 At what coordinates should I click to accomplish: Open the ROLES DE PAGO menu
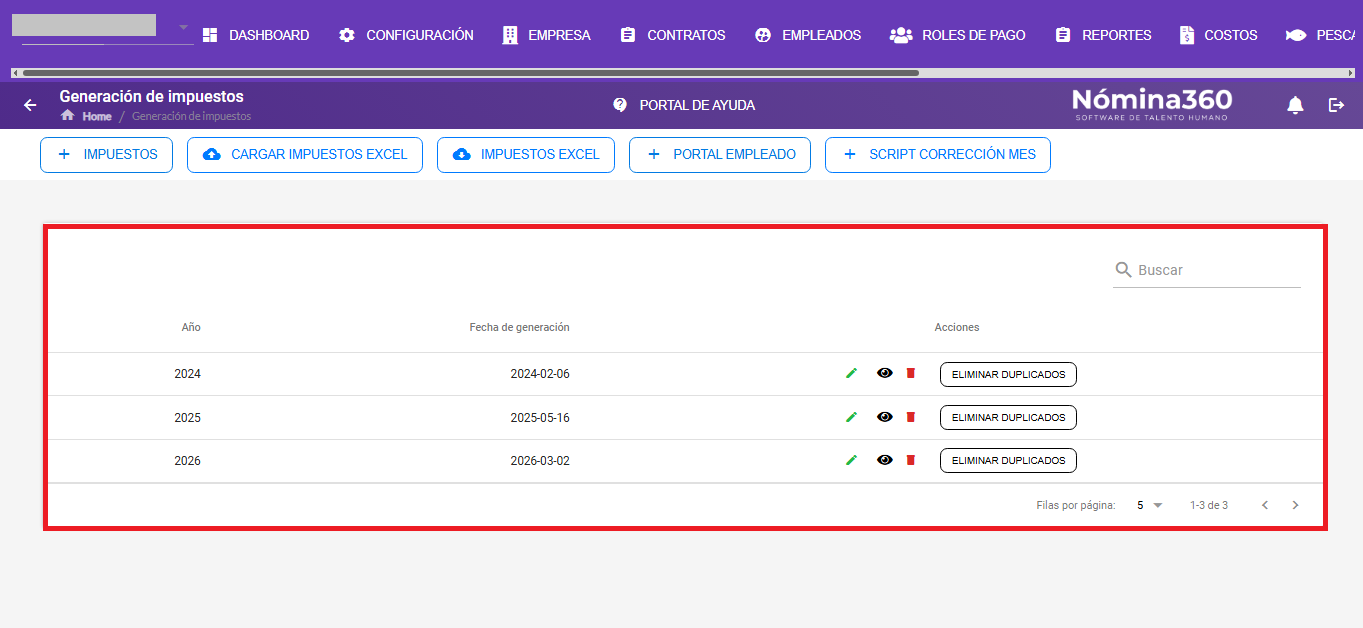click(958, 35)
